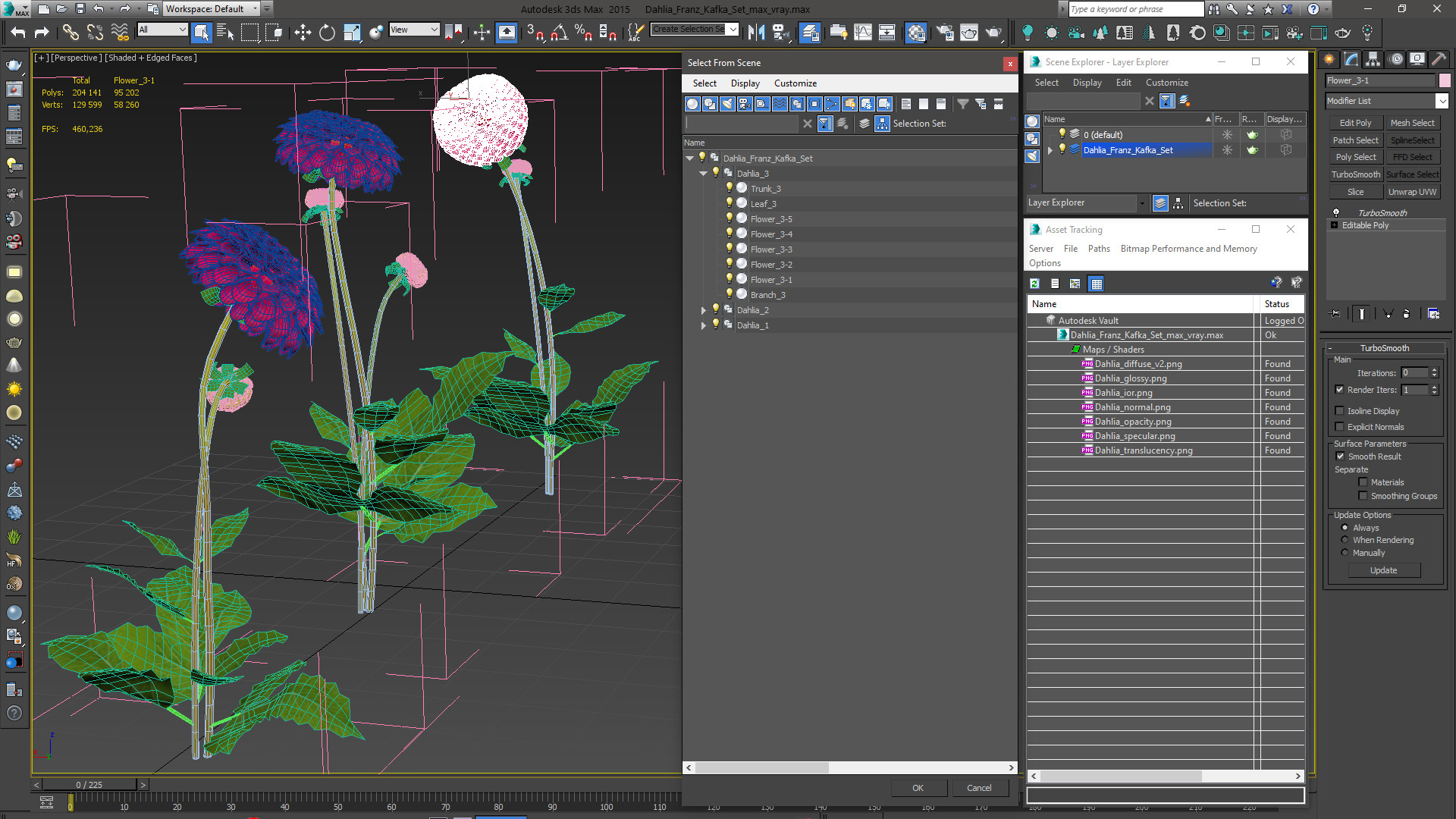Open Options menu in Asset Tracking
The width and height of the screenshot is (1456, 819).
tap(1044, 263)
